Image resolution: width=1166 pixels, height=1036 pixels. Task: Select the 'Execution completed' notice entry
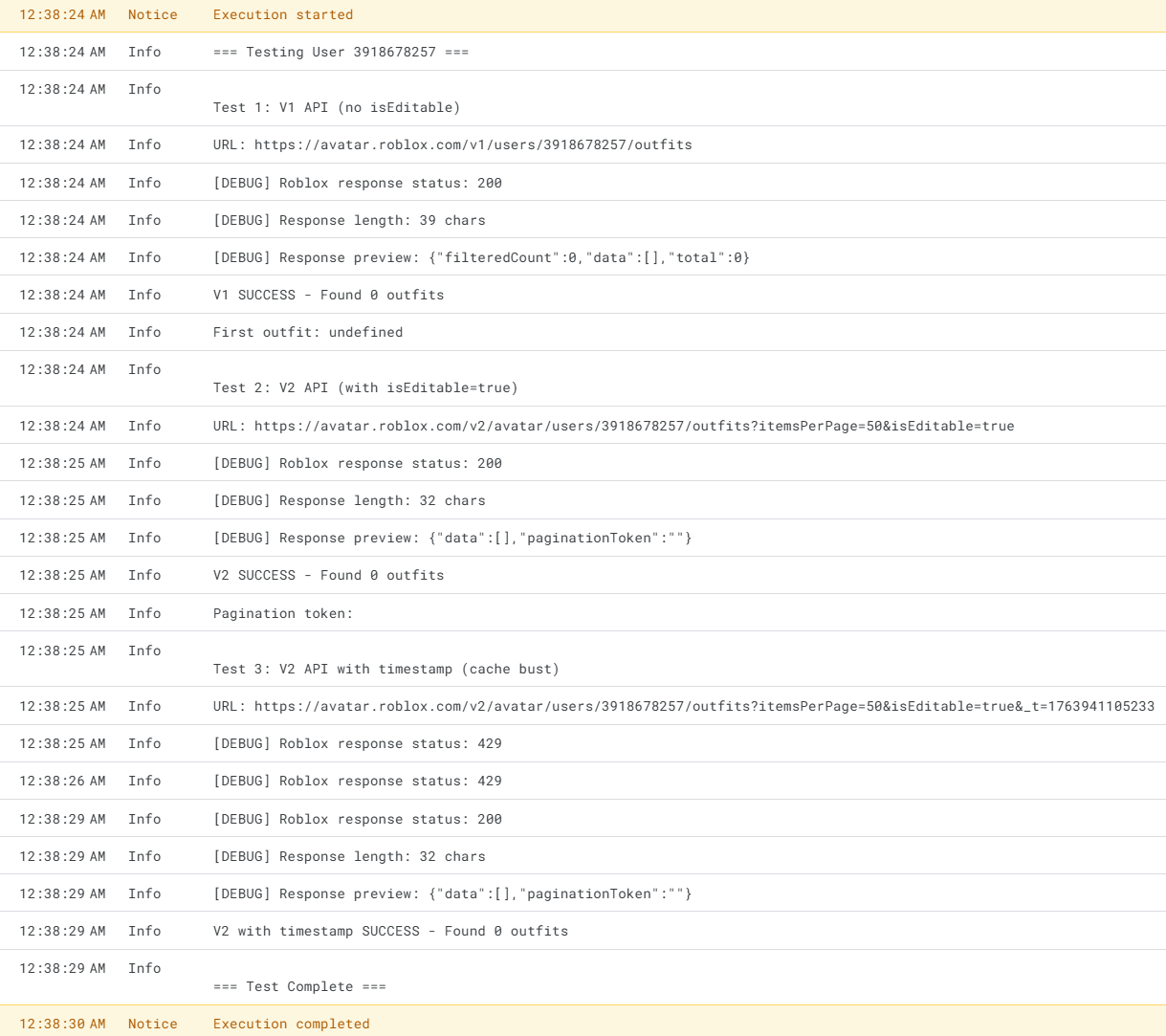[291, 1024]
